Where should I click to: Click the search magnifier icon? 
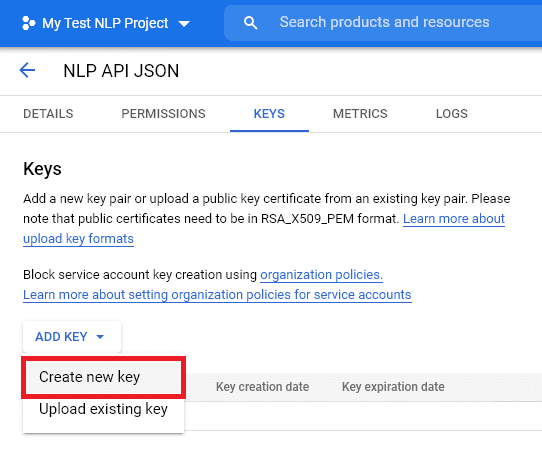click(x=250, y=23)
